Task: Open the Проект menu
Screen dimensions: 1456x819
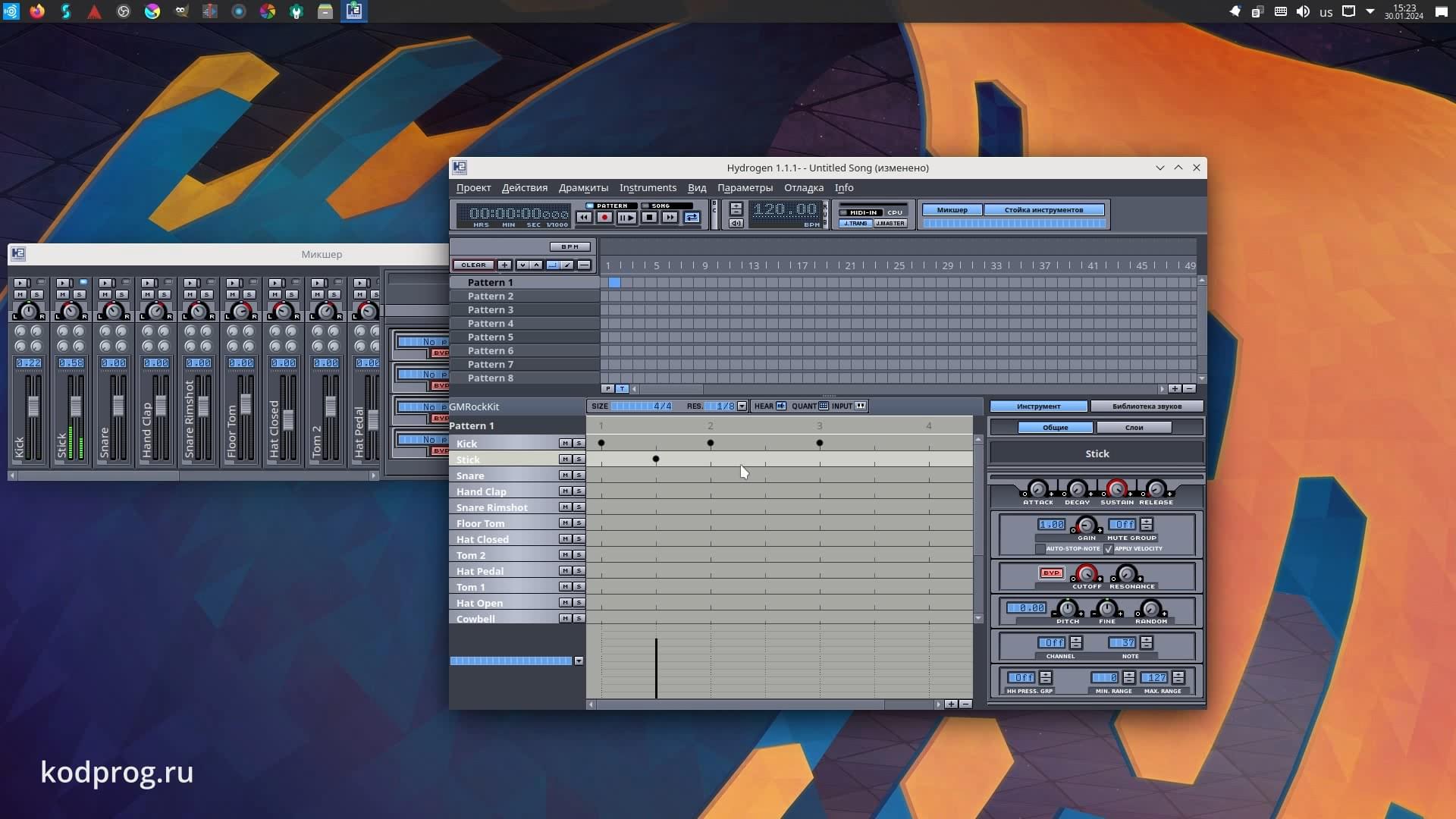Action: tap(473, 188)
